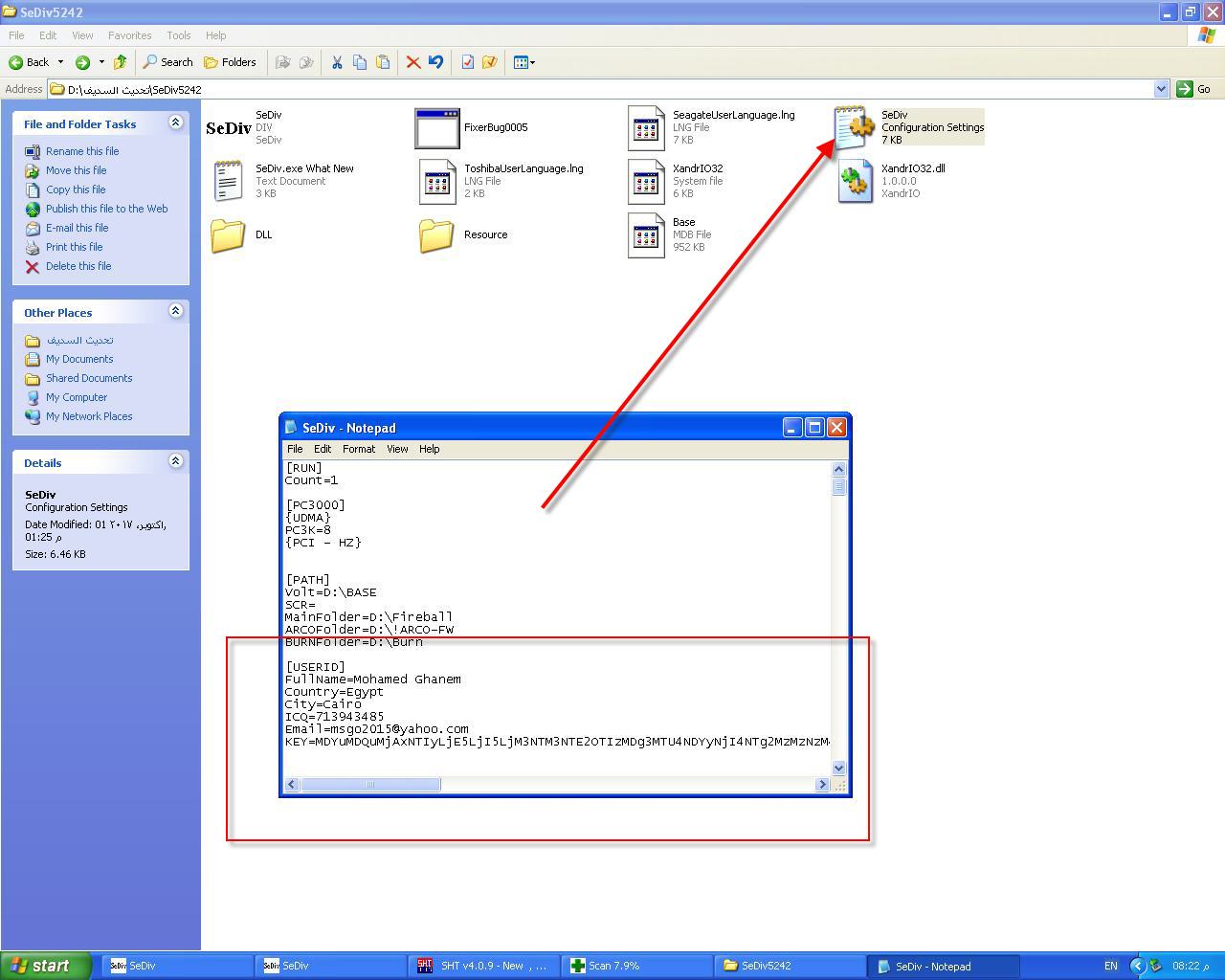Screen dimensions: 1225x980
Task: Expand the Address bar dropdown
Action: tap(1161, 89)
